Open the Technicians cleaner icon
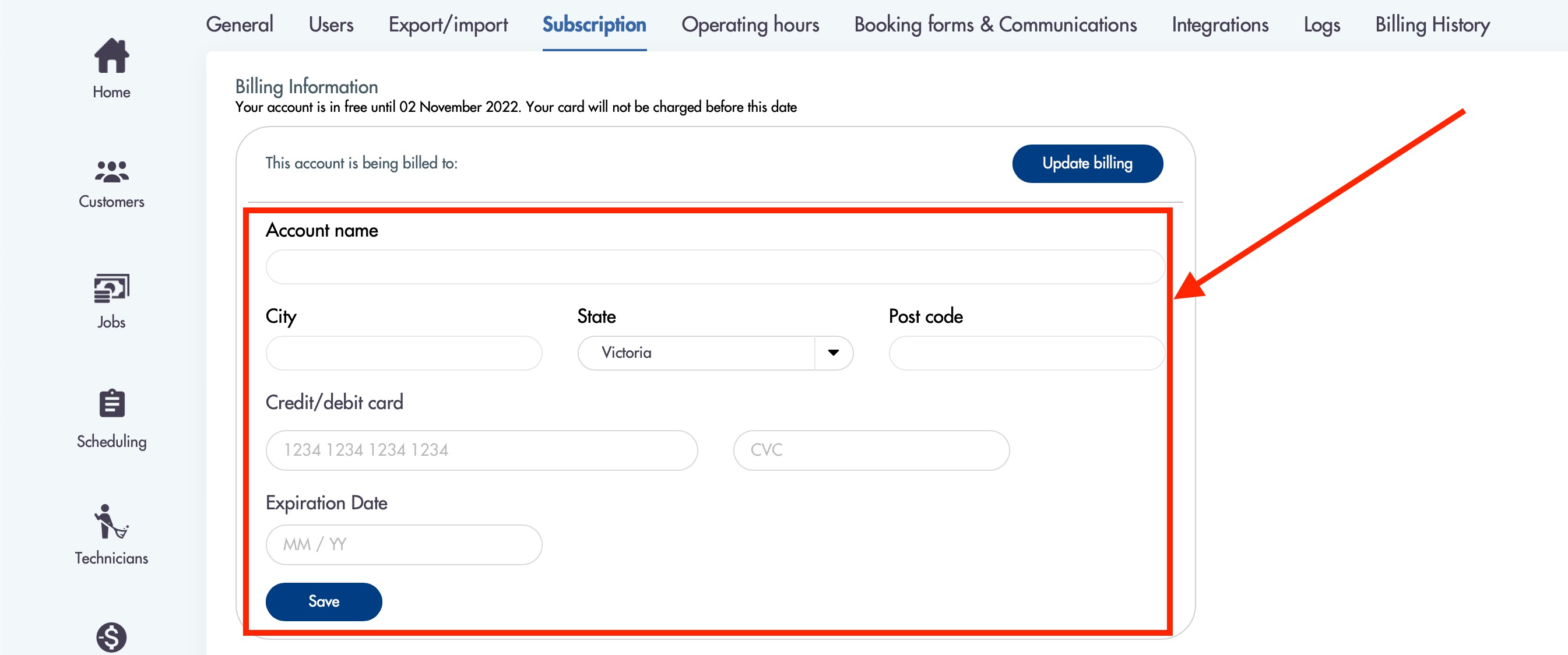 tap(111, 521)
